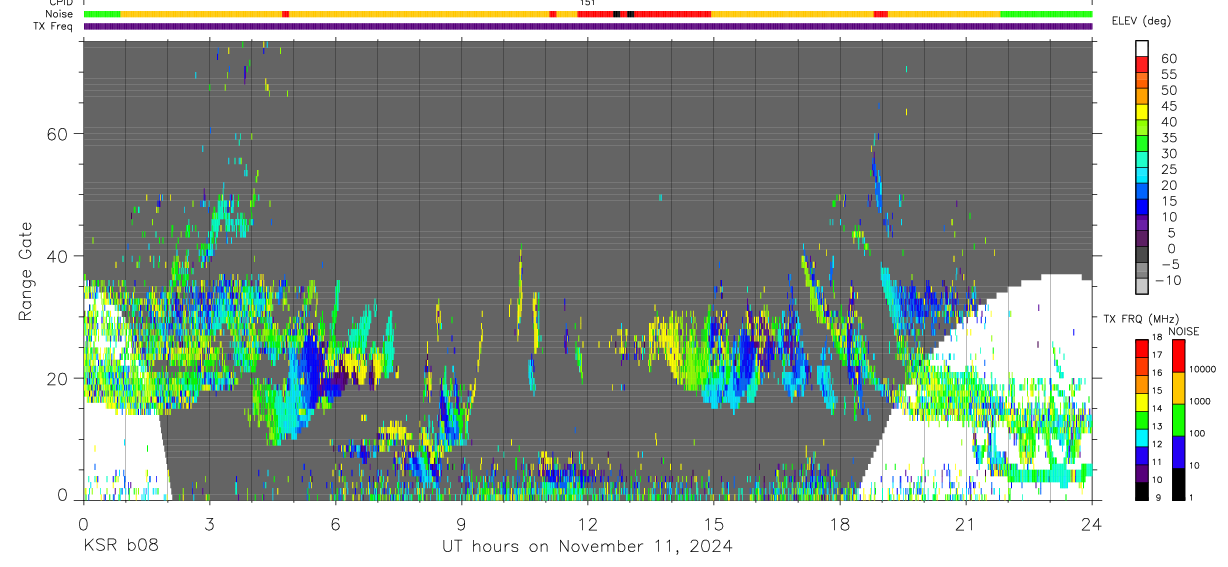Select the 3 hour tick on time axis

tap(210, 524)
